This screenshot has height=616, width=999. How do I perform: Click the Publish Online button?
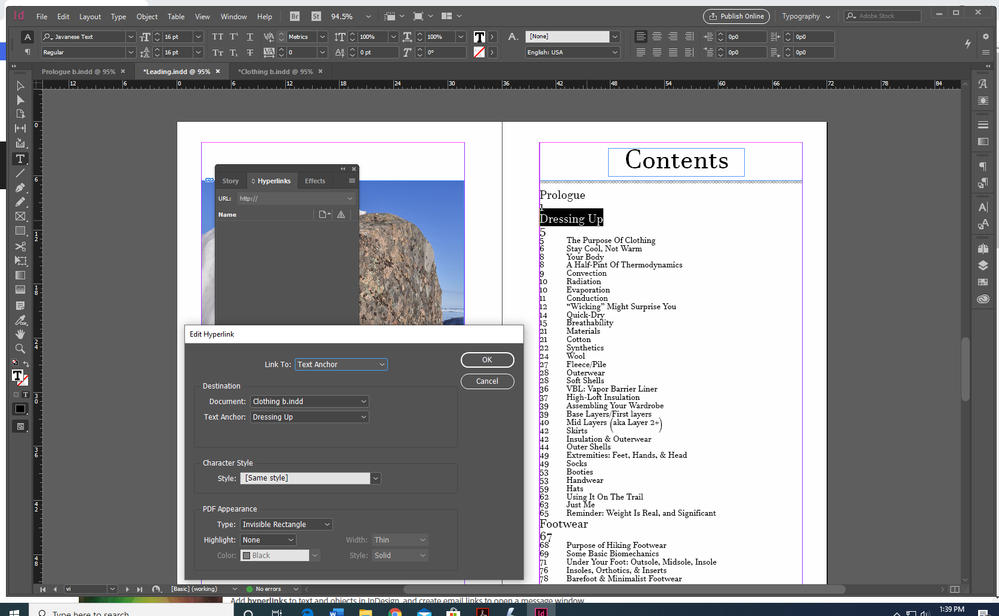[x=736, y=17]
